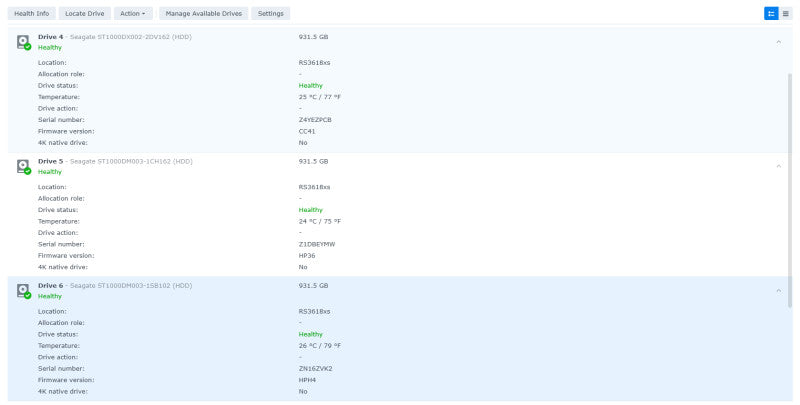Click Drive 5 Serial number label
This screenshot has height=405, width=800.
tap(61, 244)
